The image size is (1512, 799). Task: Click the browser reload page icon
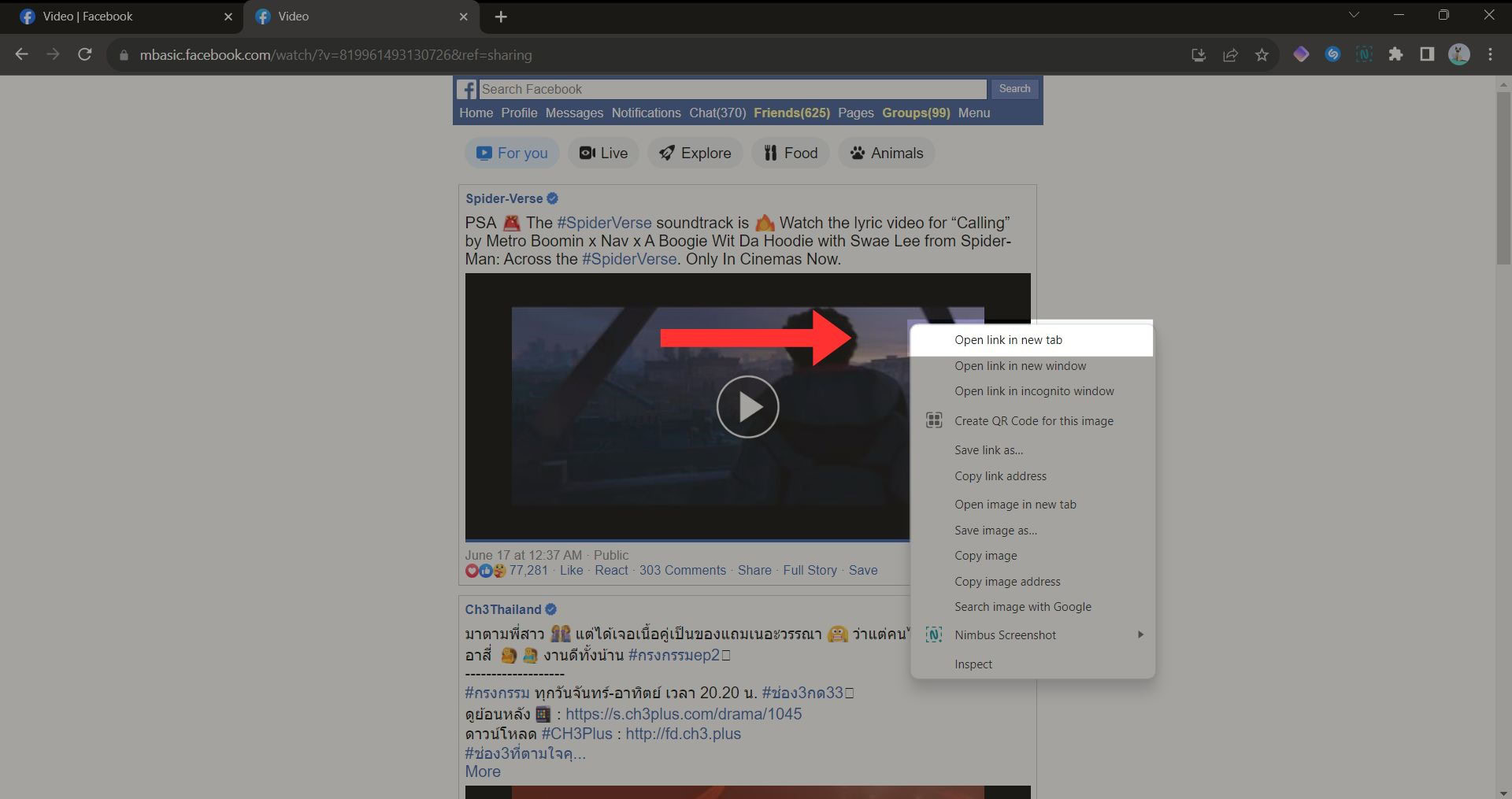(x=85, y=54)
